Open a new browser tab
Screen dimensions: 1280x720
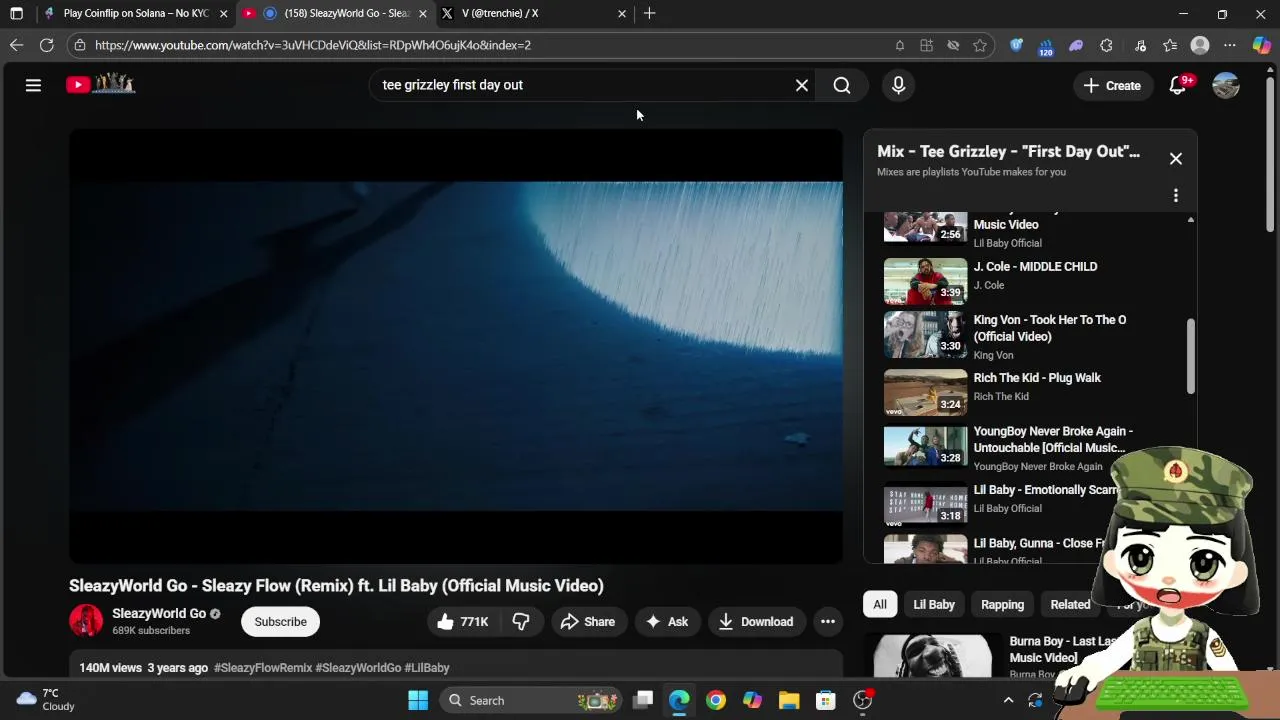[x=649, y=13]
